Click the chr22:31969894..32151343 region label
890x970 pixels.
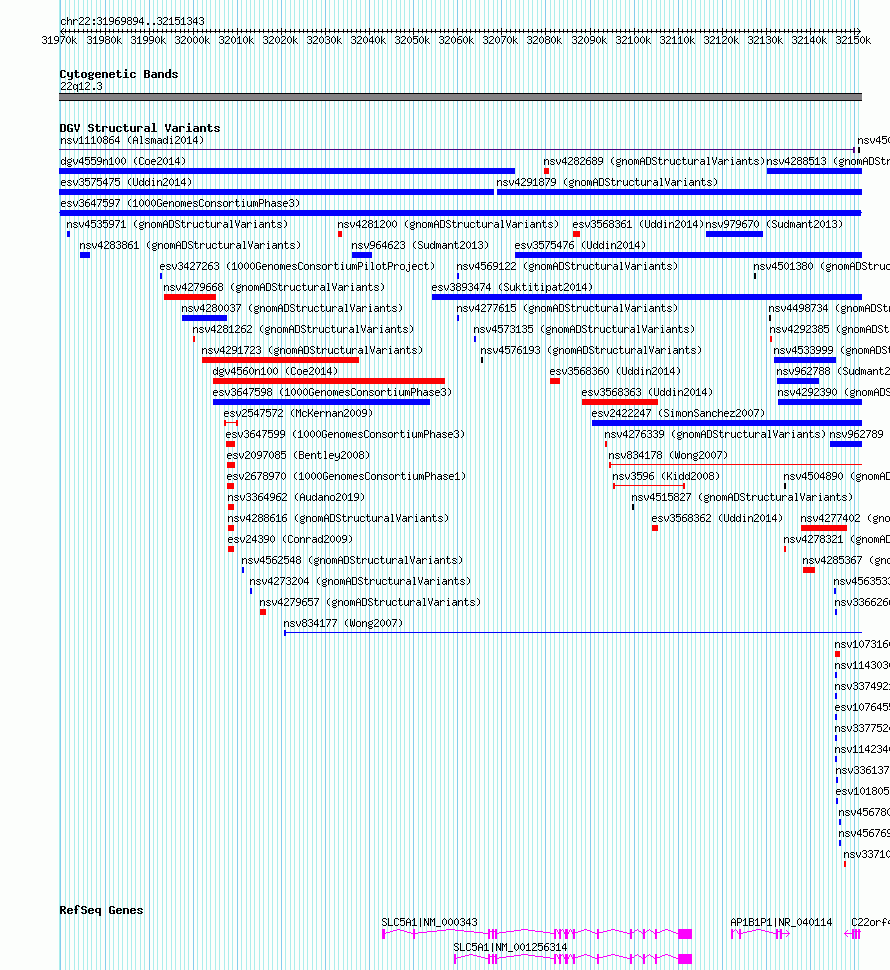coord(132,21)
